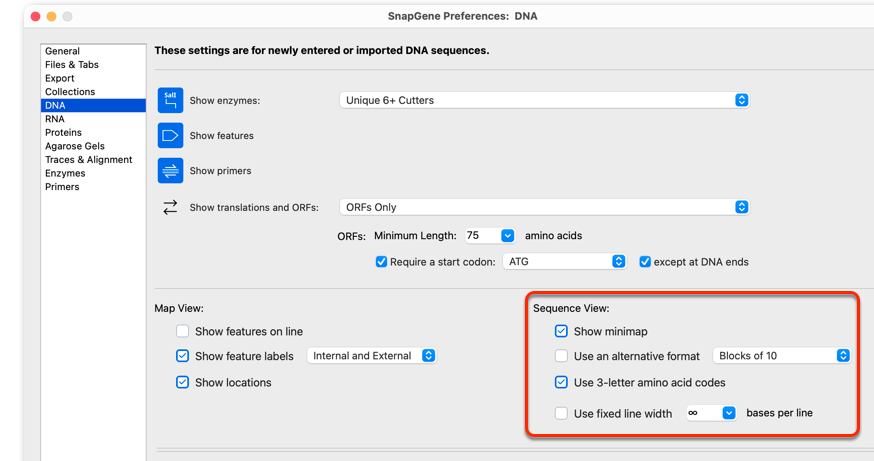The image size is (874, 461).
Task: Enable Use fixed line width
Action: (561, 413)
